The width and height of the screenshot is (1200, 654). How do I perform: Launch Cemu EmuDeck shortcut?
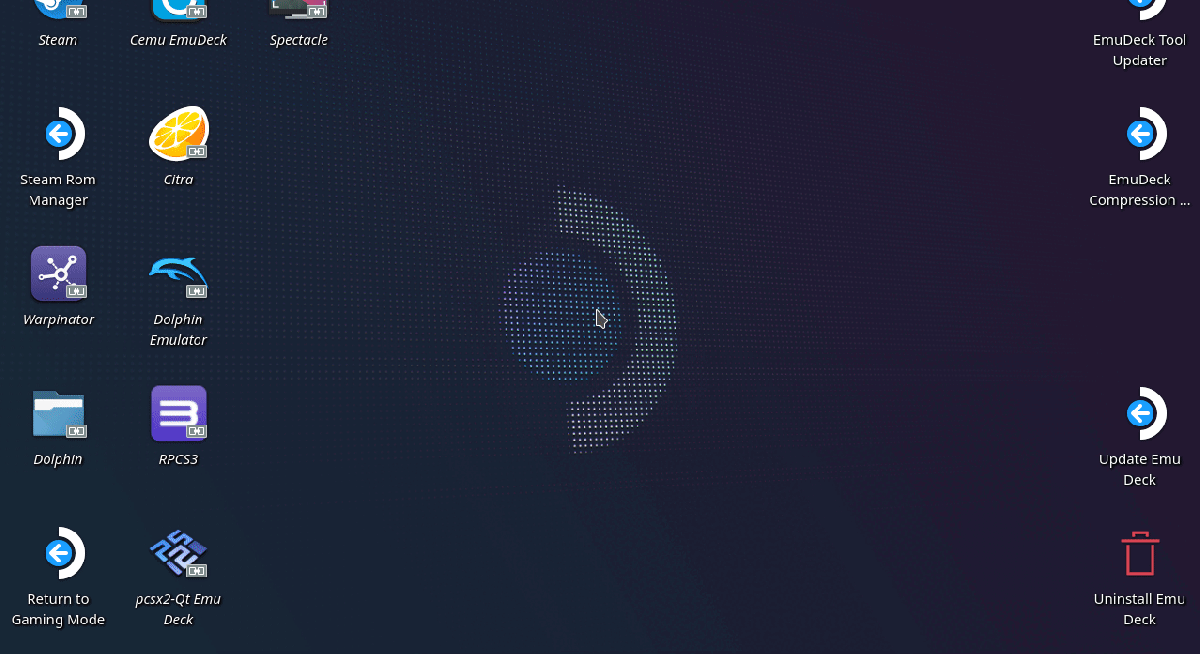tap(179, 9)
